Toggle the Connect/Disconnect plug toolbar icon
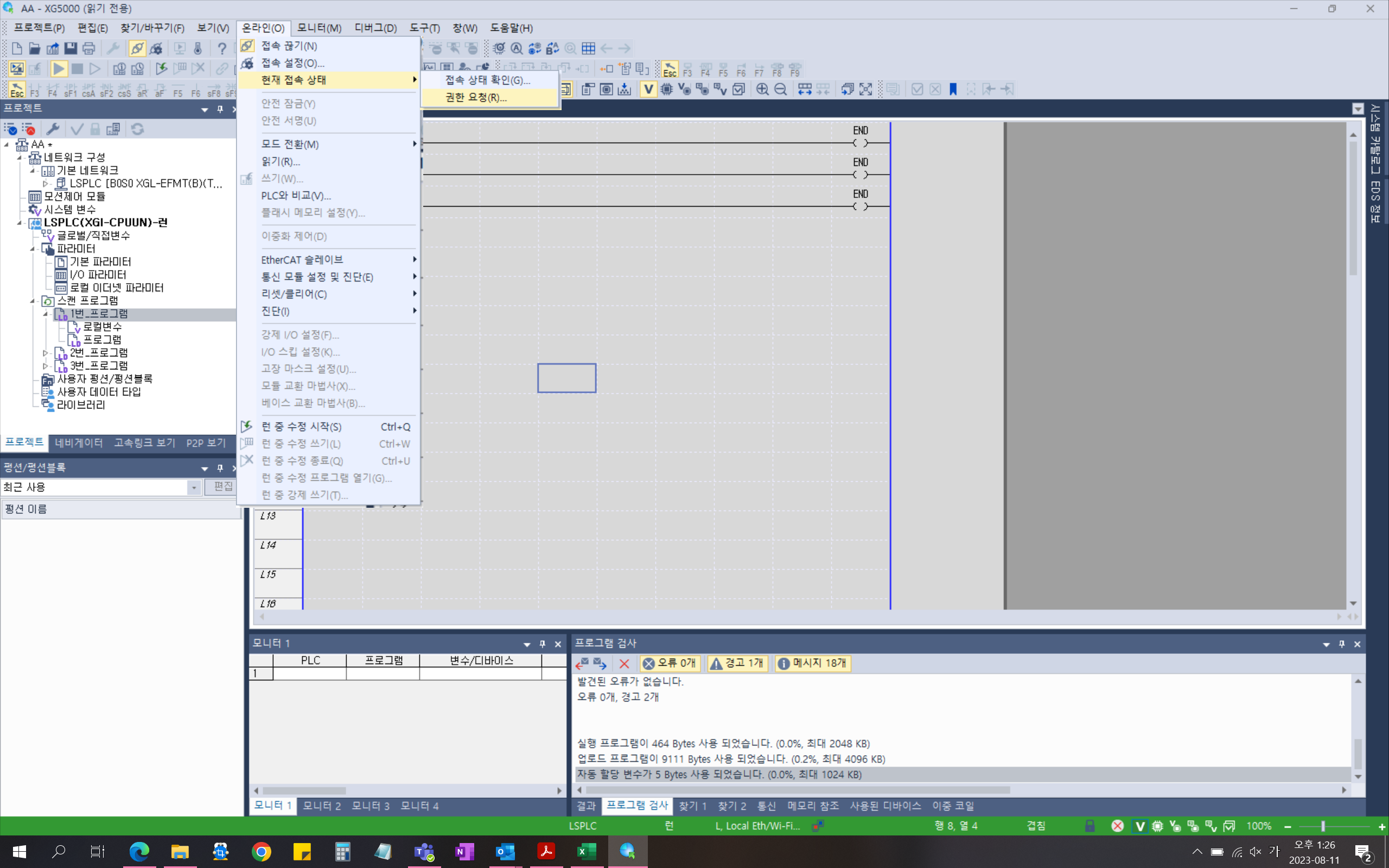 click(137, 48)
